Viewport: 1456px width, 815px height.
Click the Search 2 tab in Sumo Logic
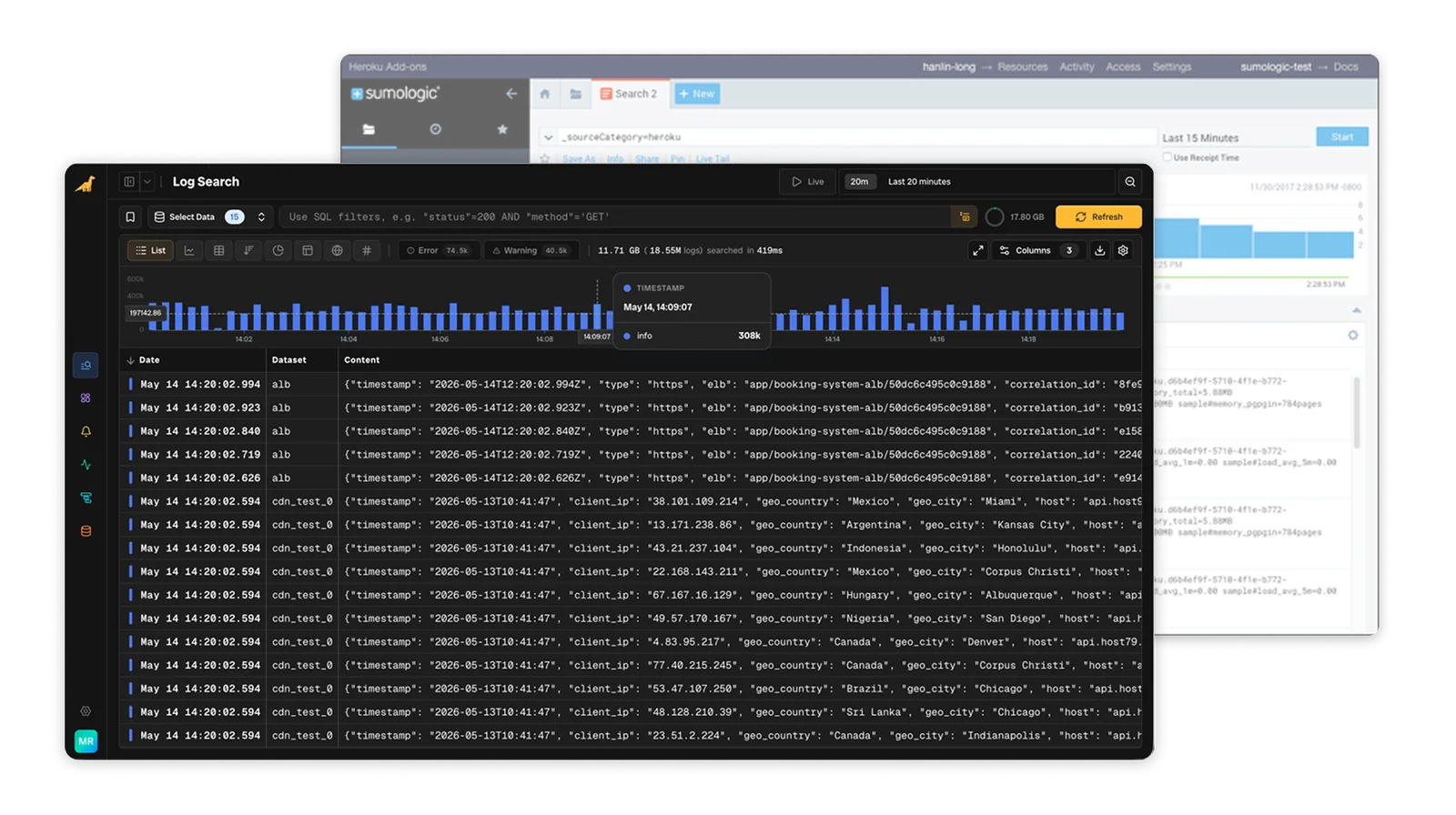(629, 94)
